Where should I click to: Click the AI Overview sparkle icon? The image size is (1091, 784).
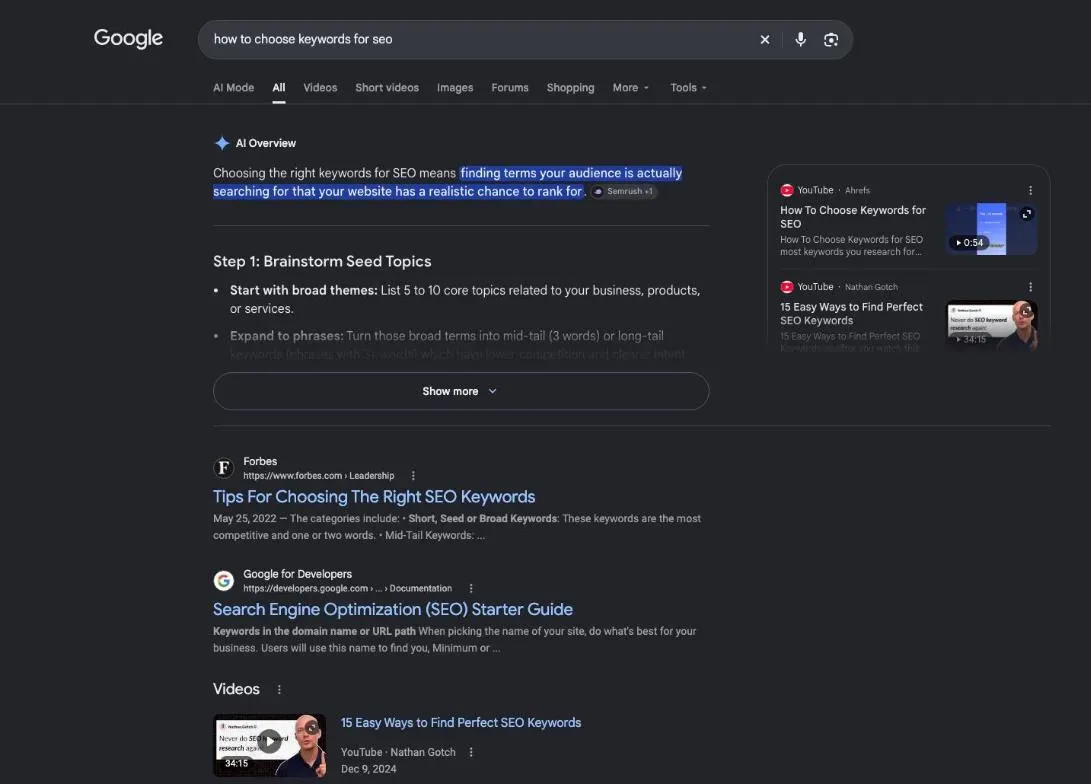[x=222, y=143]
